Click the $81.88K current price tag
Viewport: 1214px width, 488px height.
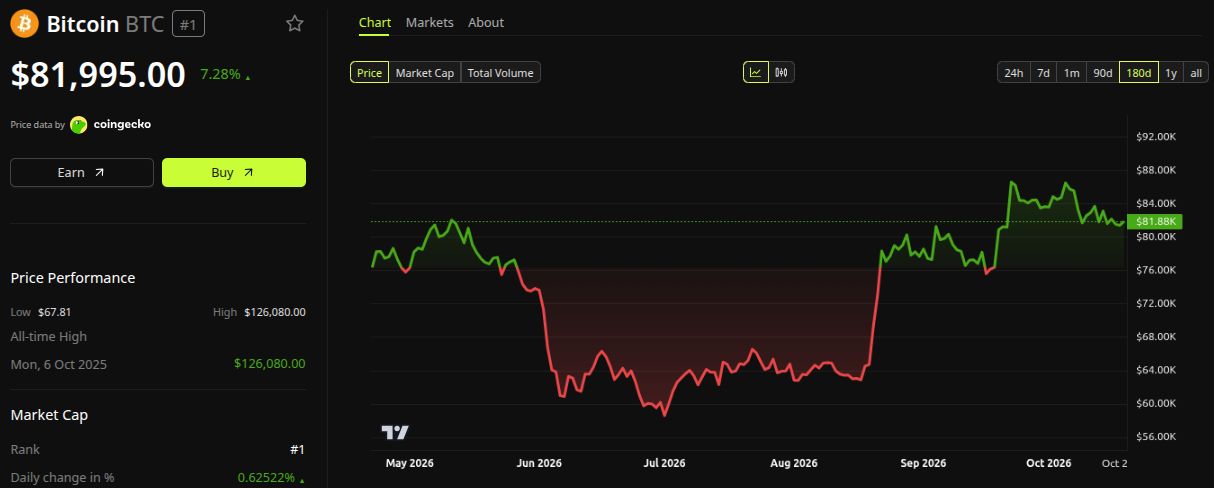(1155, 221)
